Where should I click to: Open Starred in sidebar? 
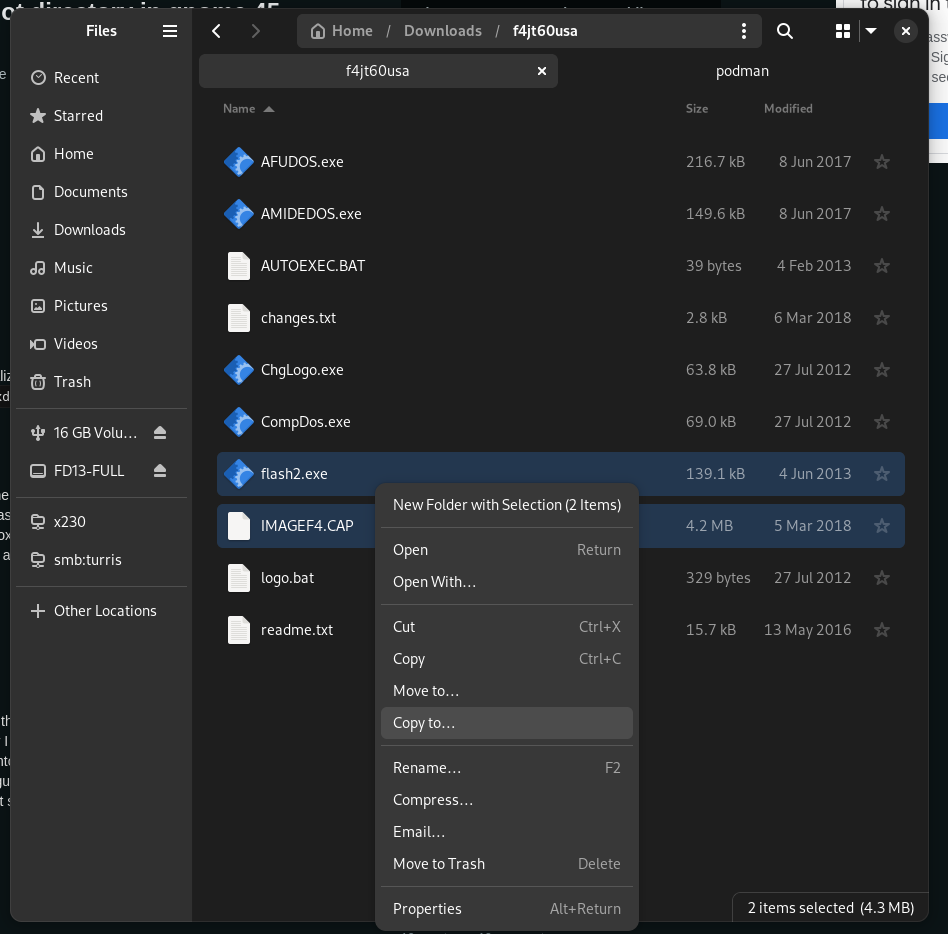pos(101,116)
